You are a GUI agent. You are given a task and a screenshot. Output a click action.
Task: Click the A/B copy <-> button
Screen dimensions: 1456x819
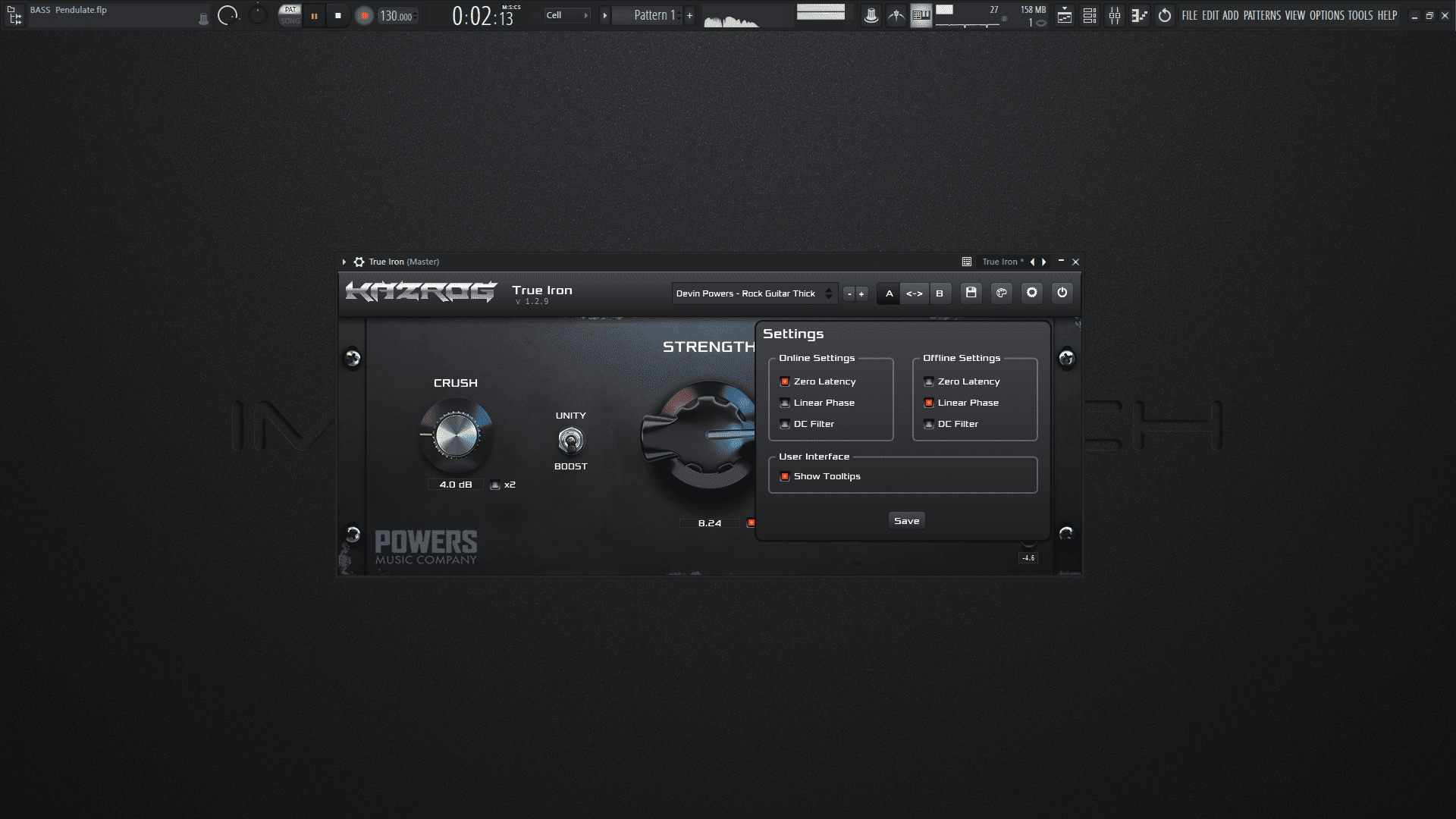point(915,293)
